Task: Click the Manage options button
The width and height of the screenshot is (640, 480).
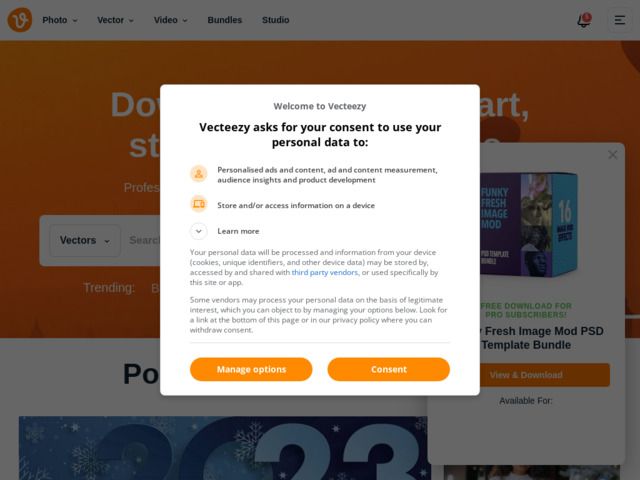Action: point(251,369)
